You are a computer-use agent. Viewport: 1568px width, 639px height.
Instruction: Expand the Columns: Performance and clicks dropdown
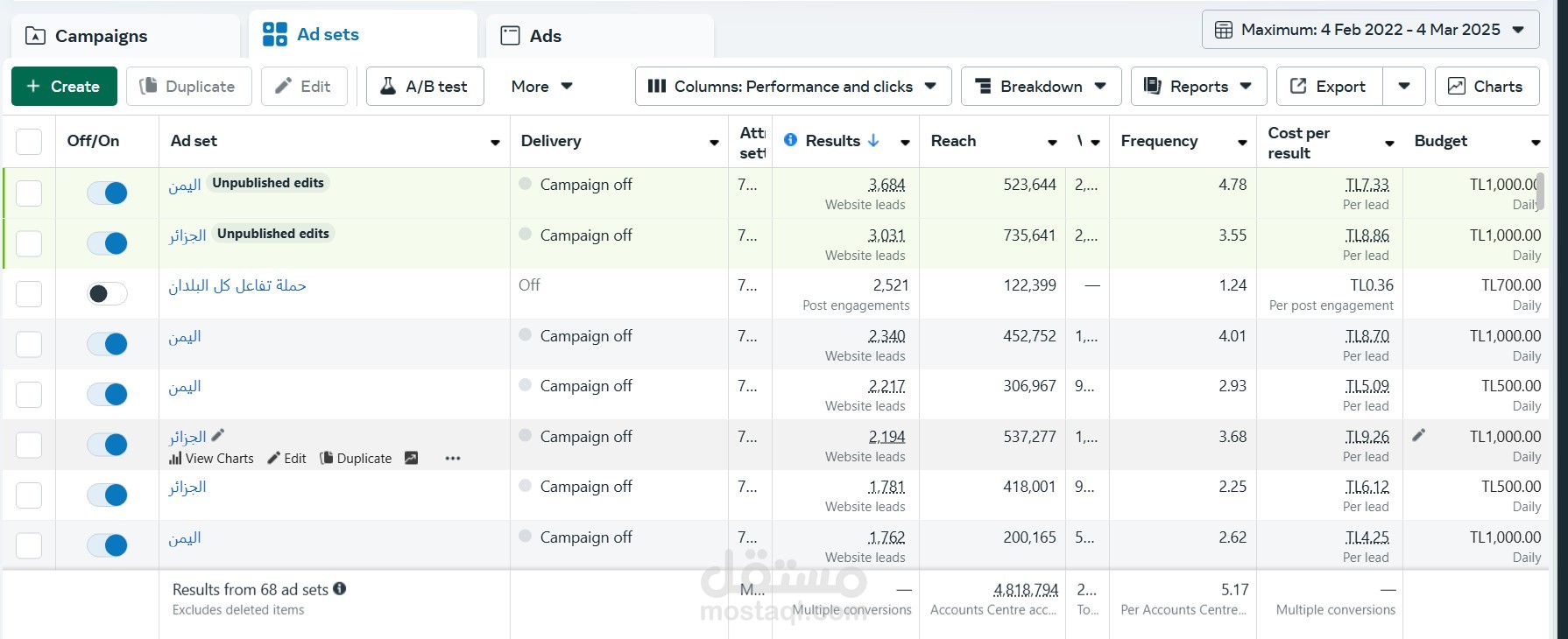793,87
